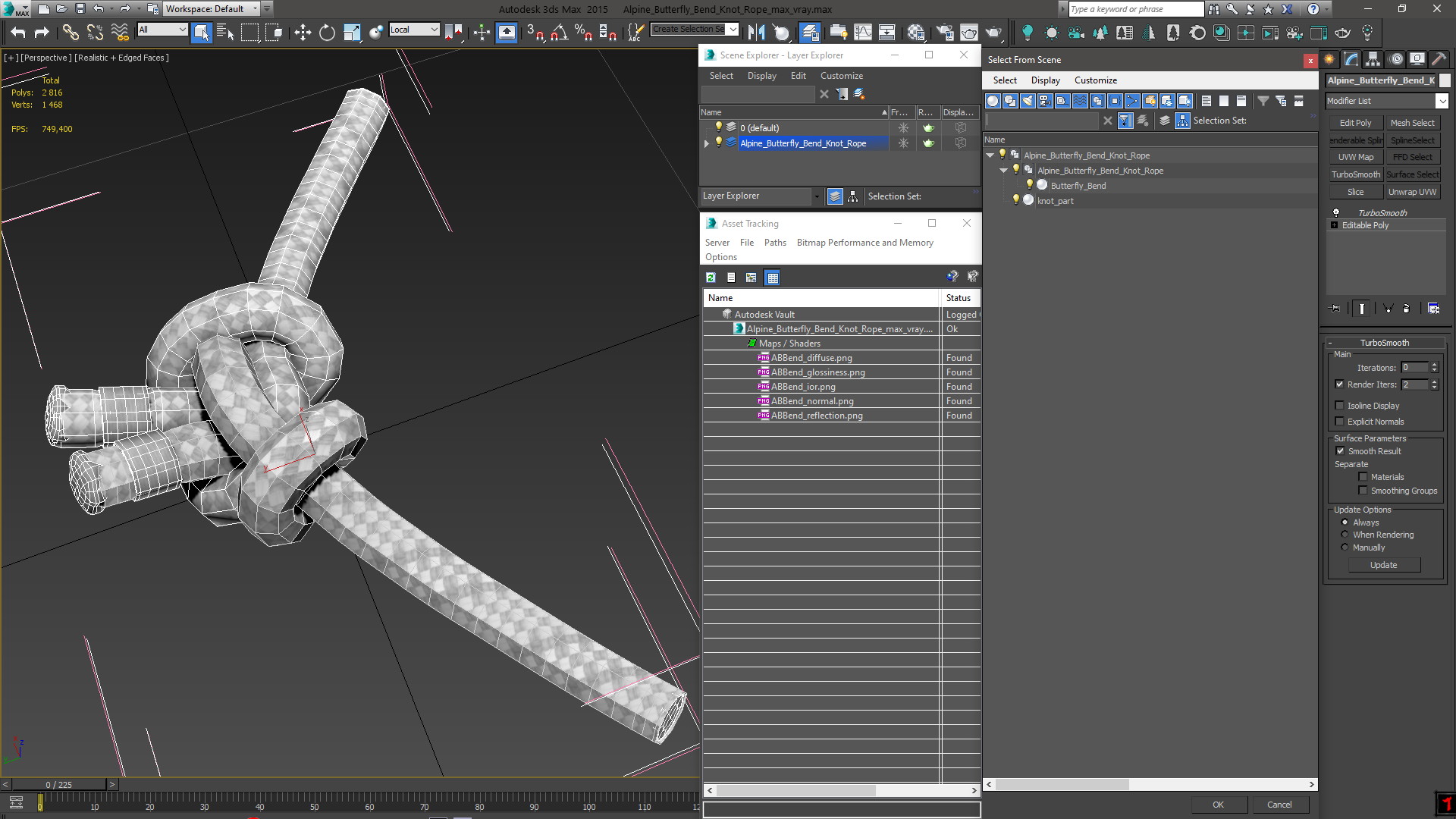The height and width of the screenshot is (819, 1456).
Task: Open the Customize menu in Scene Explorer
Action: coord(841,76)
